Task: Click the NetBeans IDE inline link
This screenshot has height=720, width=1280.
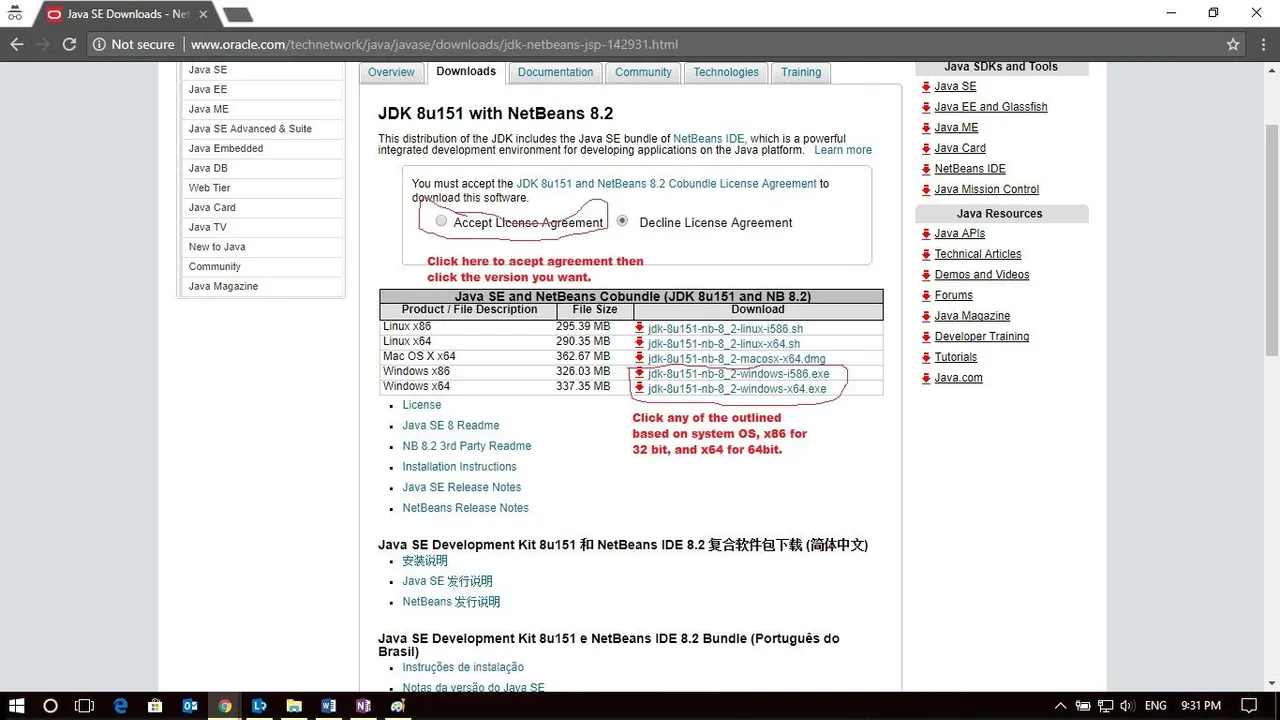Action: [709, 139]
